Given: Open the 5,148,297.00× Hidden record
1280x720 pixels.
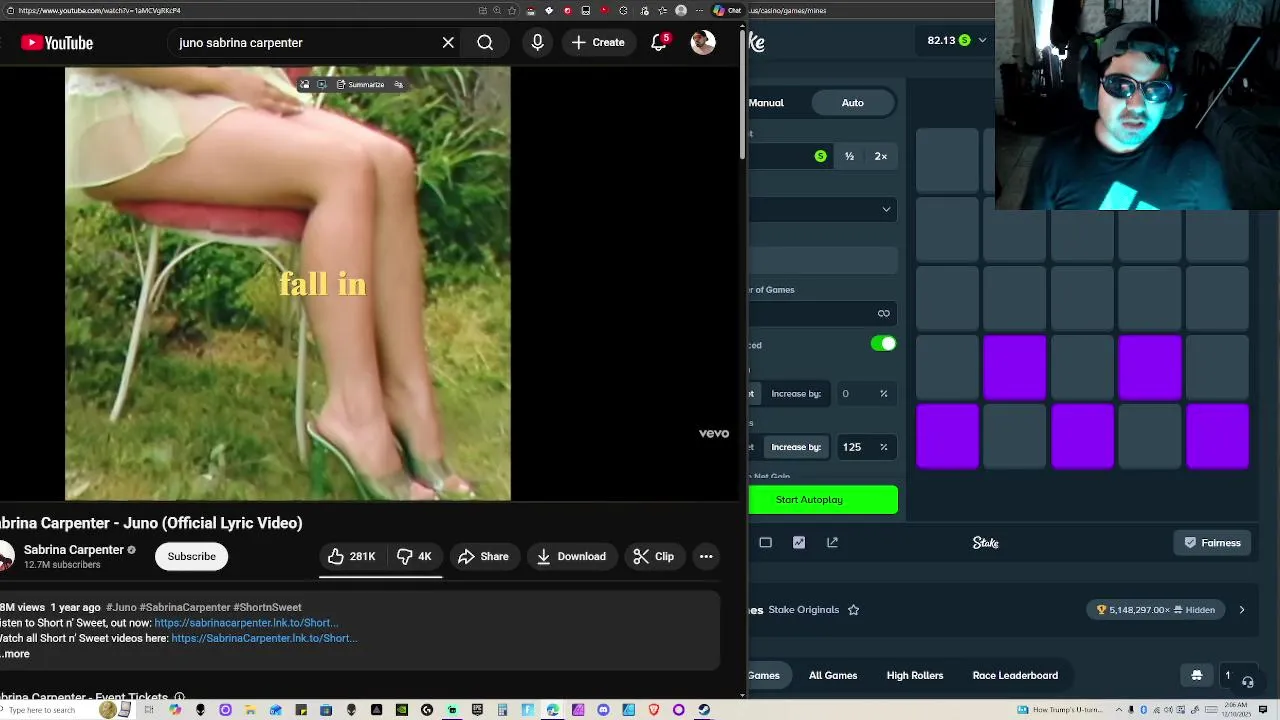Looking at the screenshot, I should [1155, 610].
